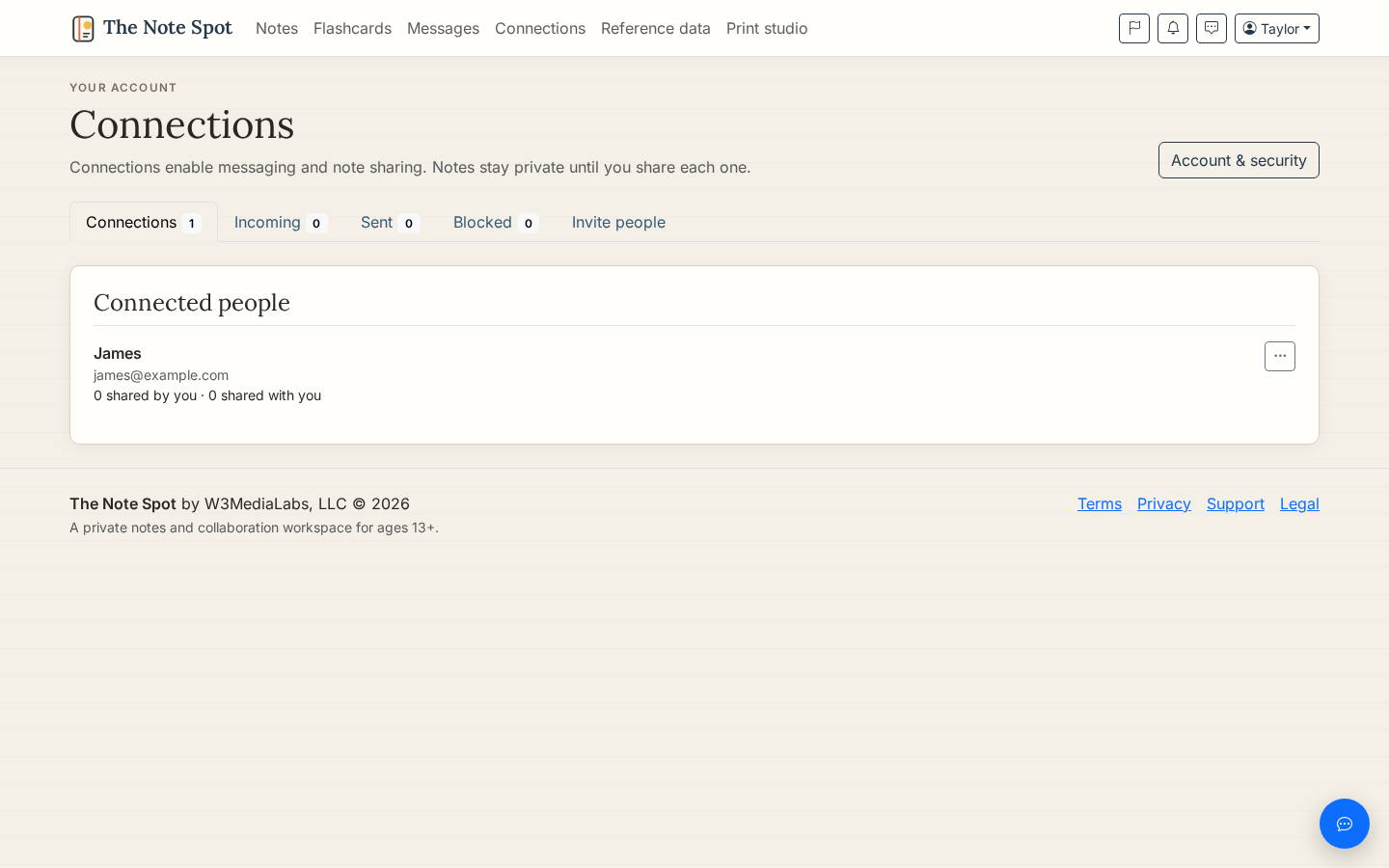Viewport: 1389px width, 868px height.
Task: Open the Privacy footer link
Action: (1164, 503)
